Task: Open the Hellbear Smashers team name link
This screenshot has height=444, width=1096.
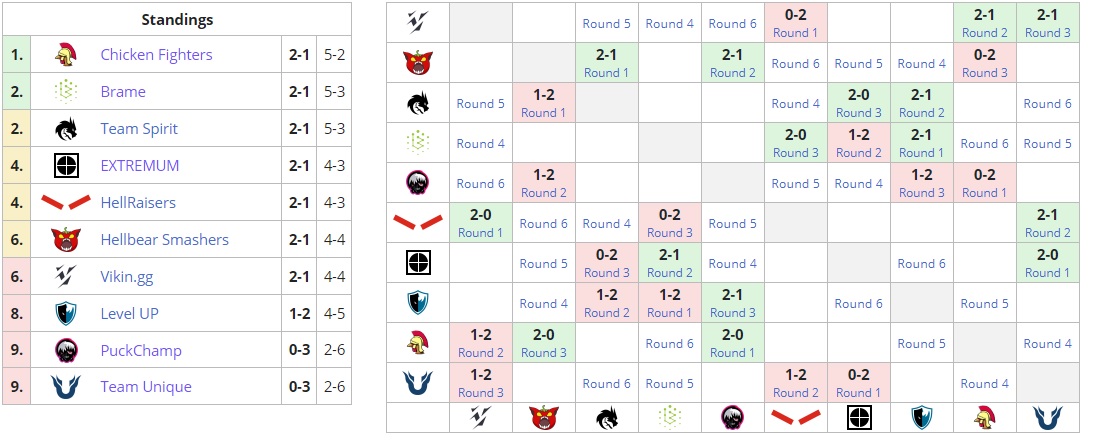Action: [x=164, y=240]
